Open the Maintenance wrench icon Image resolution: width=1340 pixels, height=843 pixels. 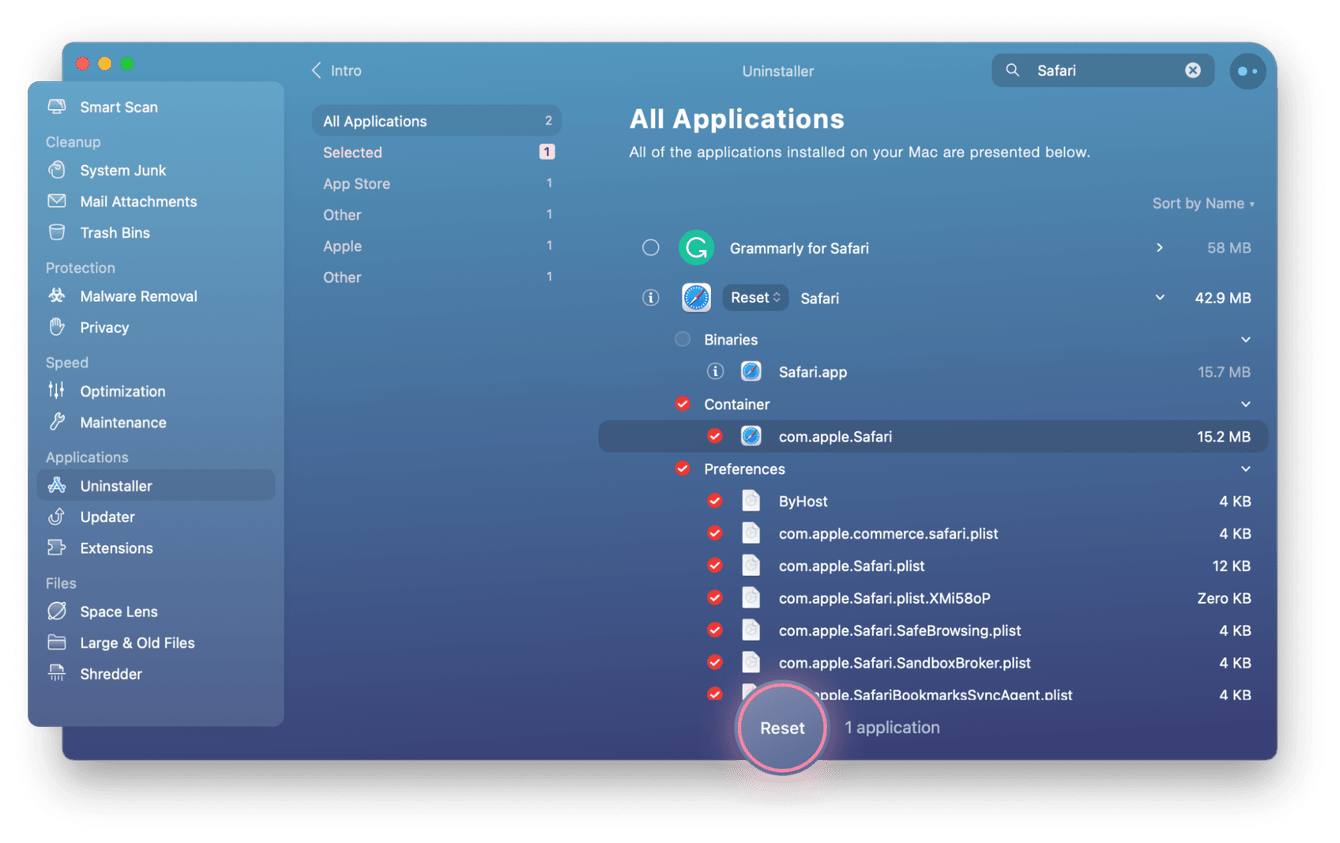tap(57, 422)
